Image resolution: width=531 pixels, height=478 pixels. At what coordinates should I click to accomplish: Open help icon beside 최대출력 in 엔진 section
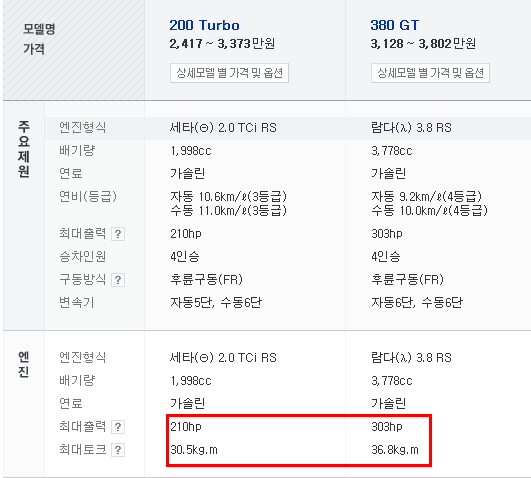pyautogui.click(x=118, y=427)
